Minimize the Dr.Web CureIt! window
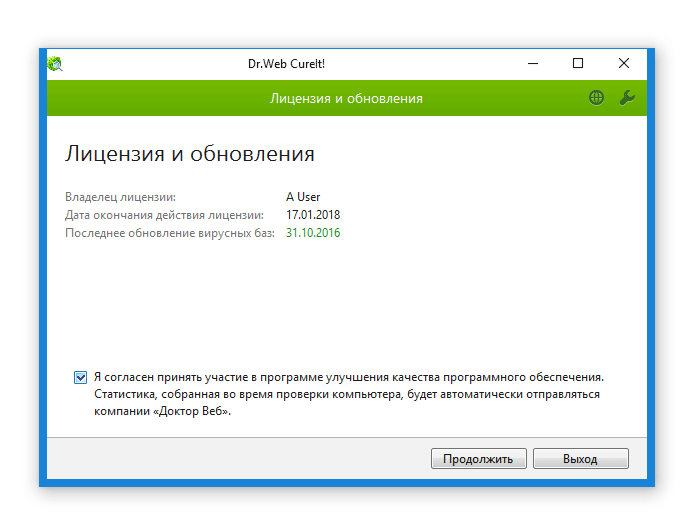Screen dimensions: 698x527 click(x=533, y=64)
